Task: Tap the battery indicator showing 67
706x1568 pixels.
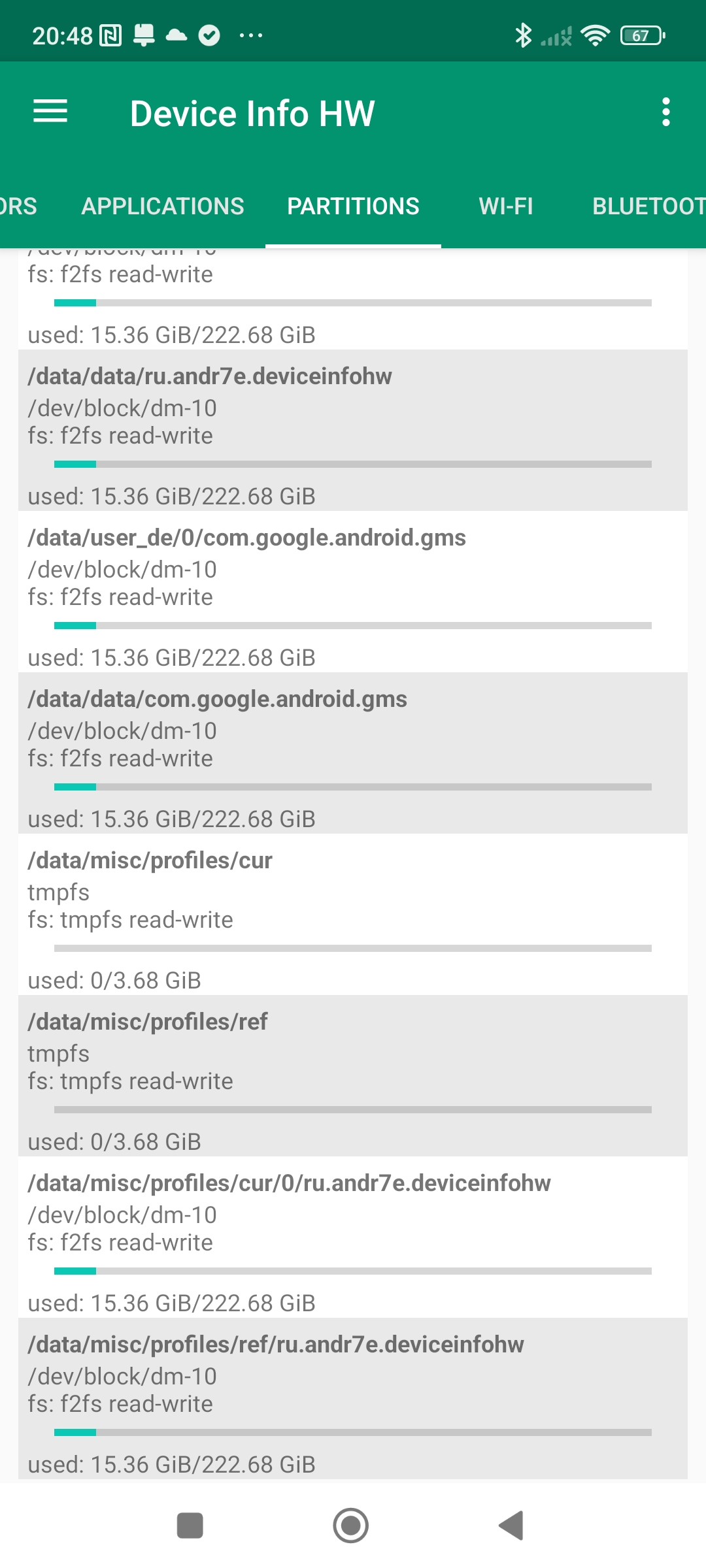Action: [x=642, y=35]
